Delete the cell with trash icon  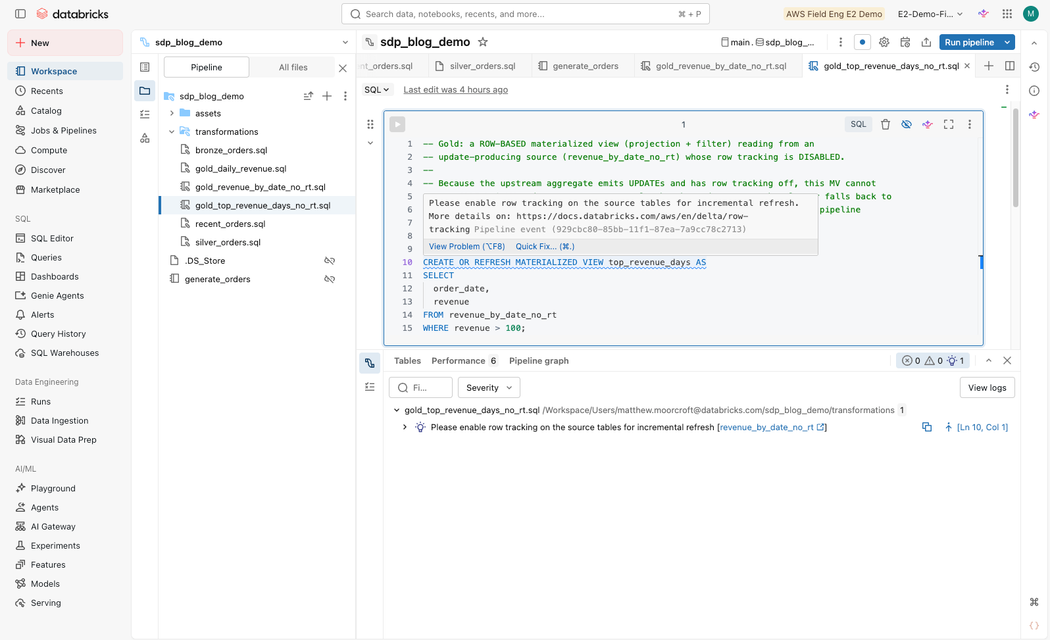885,124
